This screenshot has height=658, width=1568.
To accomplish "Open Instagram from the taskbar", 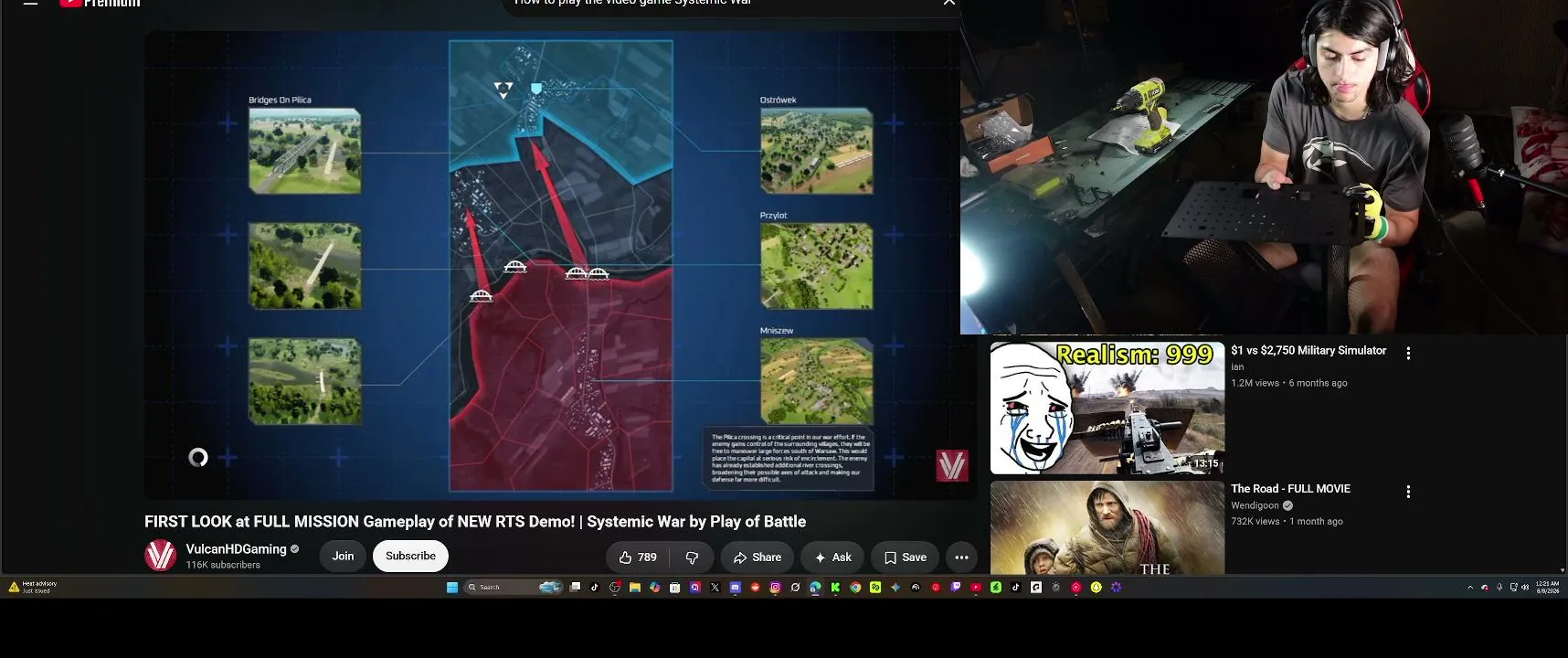I will 775,588.
